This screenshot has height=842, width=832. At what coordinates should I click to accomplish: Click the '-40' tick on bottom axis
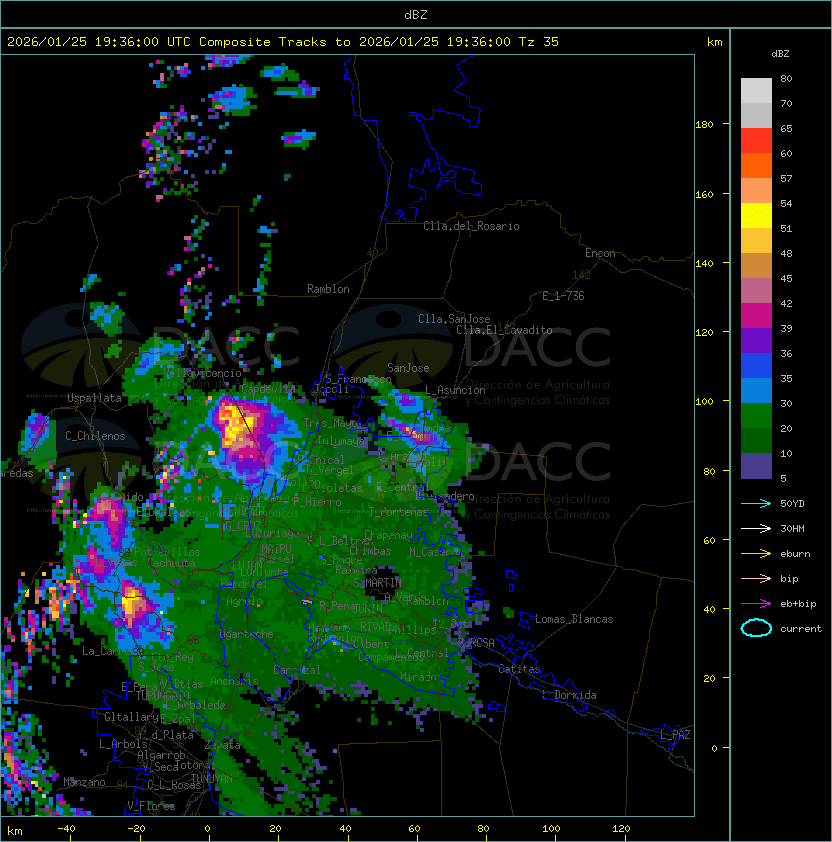66,829
